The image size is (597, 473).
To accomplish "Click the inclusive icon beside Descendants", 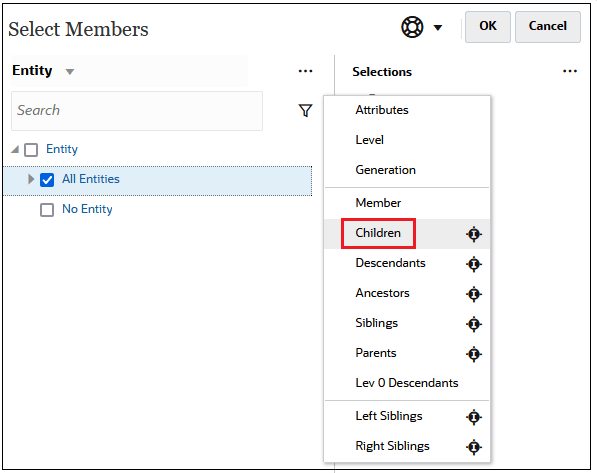I will pyautogui.click(x=474, y=264).
